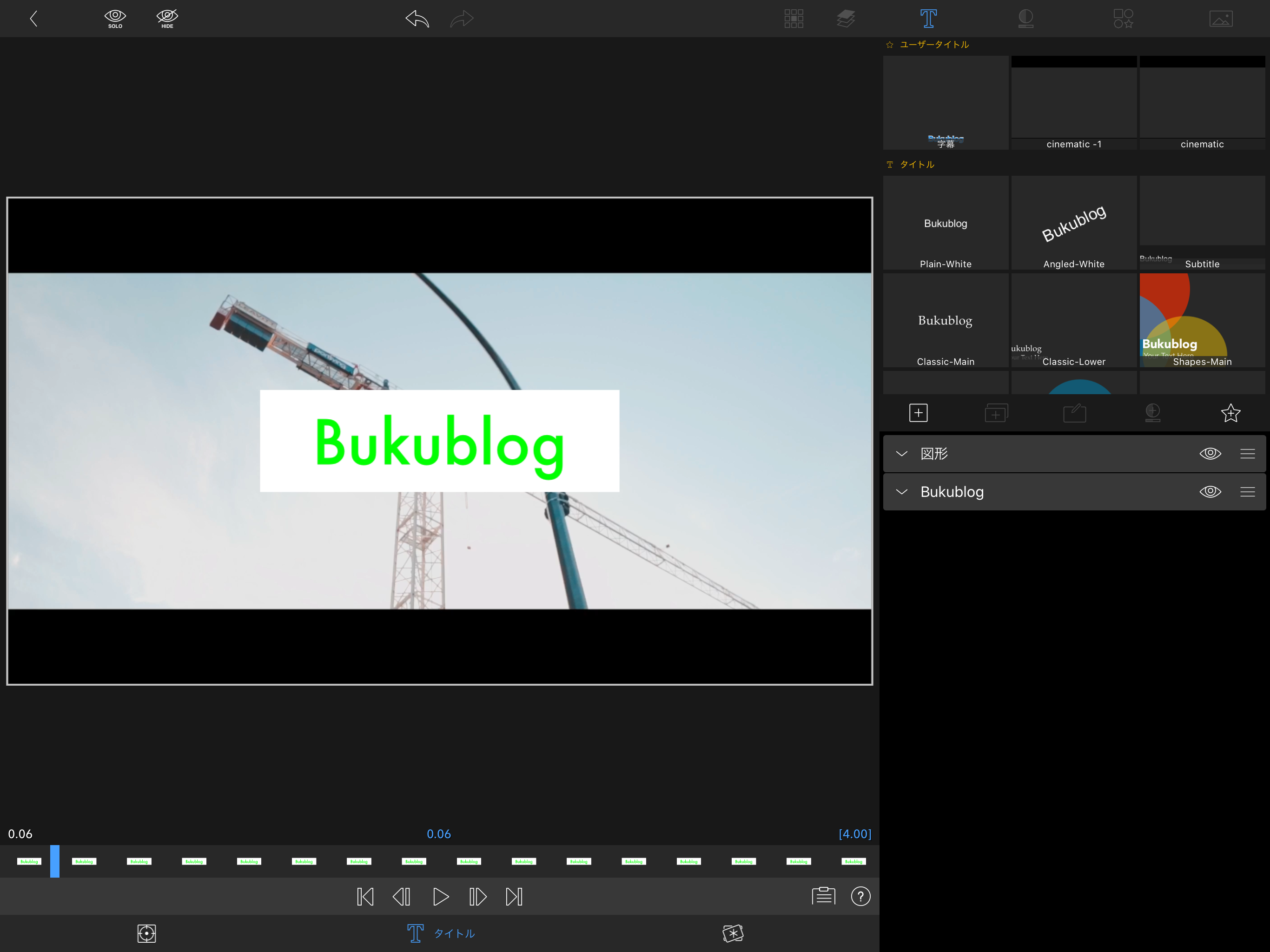This screenshot has width=1270, height=952.
Task: Select the Shapes-Main title preset
Action: (x=1202, y=320)
